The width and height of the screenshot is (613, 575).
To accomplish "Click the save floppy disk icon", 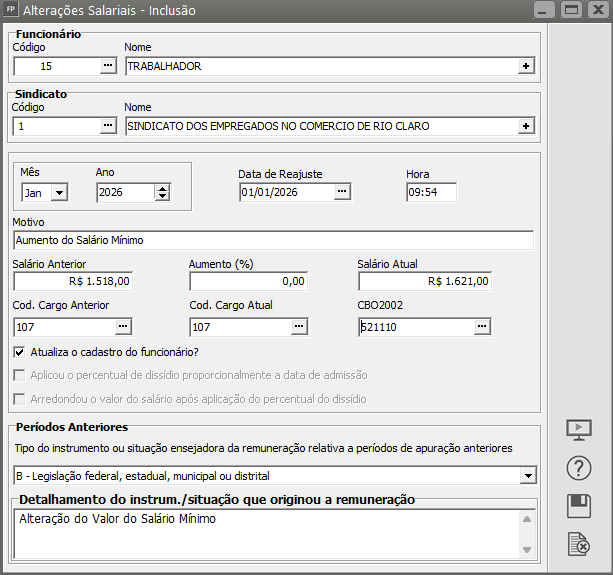I will [579, 505].
